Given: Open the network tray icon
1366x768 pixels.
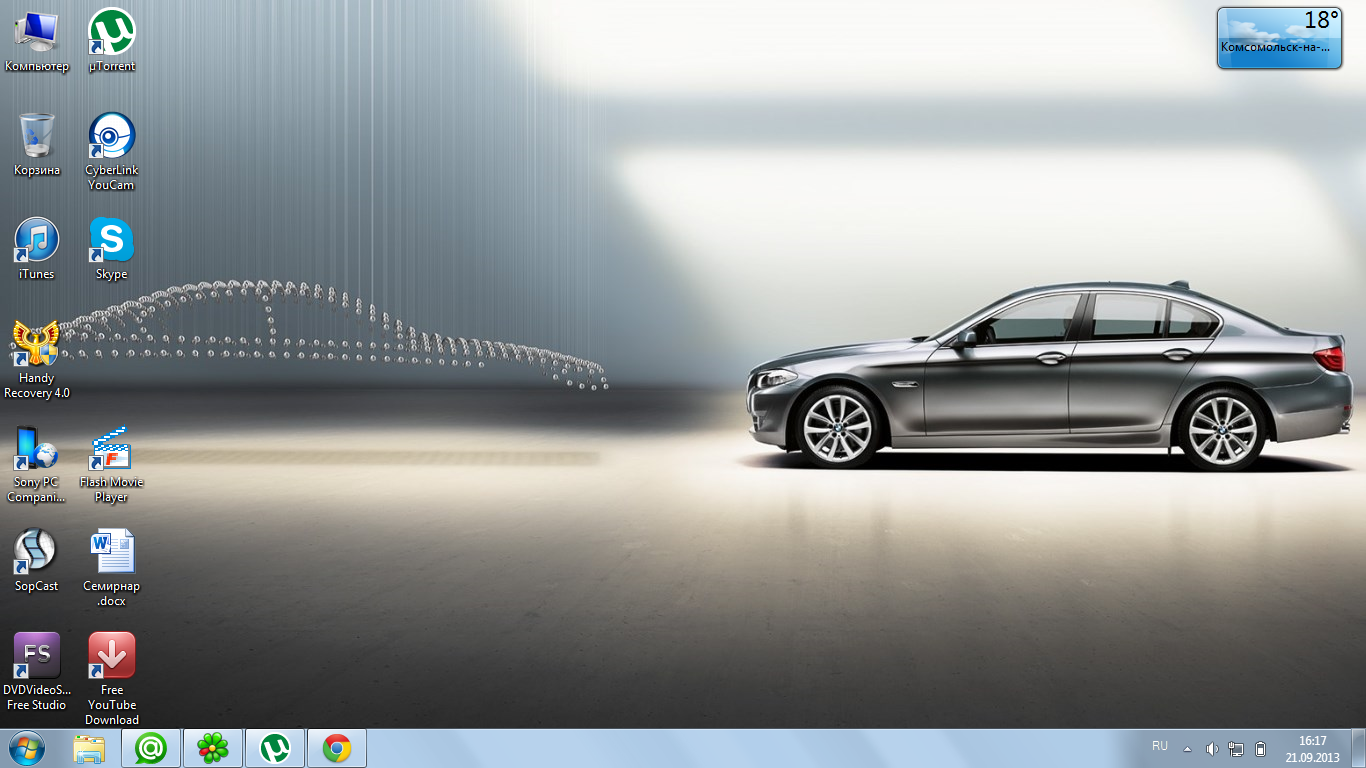Looking at the screenshot, I should (1236, 748).
